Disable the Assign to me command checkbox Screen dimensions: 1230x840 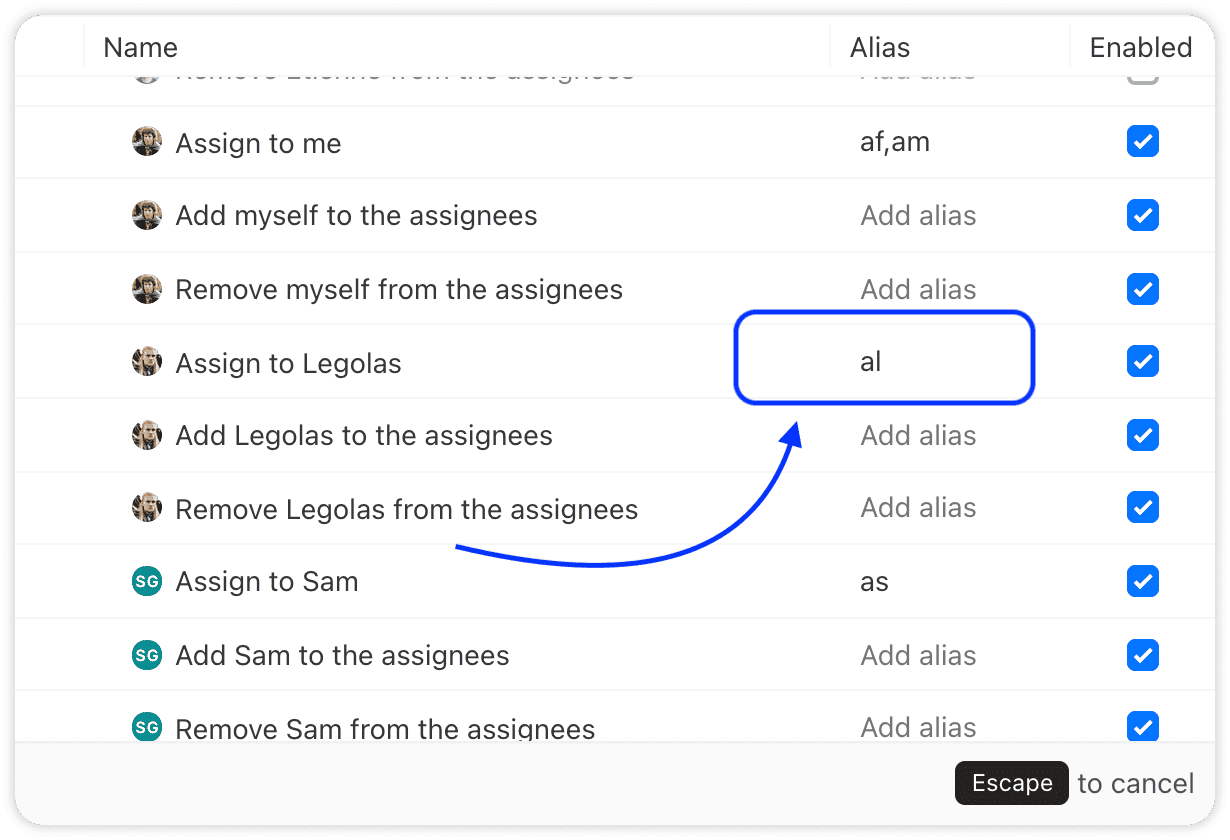1142,142
